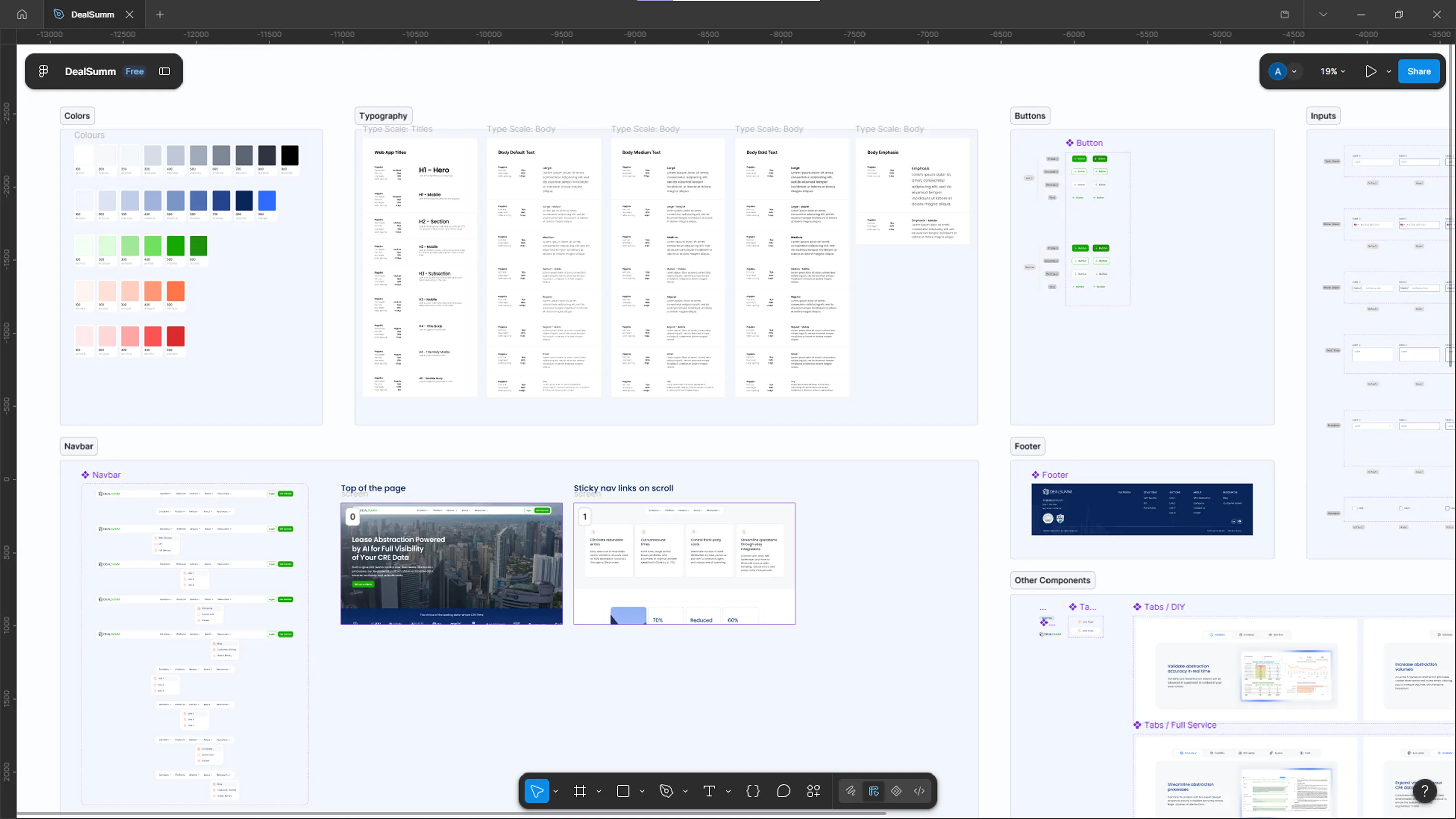Screen dimensions: 1456x819
Task: Click the window icon left of title bar chevron
Action: tap(1285, 14)
